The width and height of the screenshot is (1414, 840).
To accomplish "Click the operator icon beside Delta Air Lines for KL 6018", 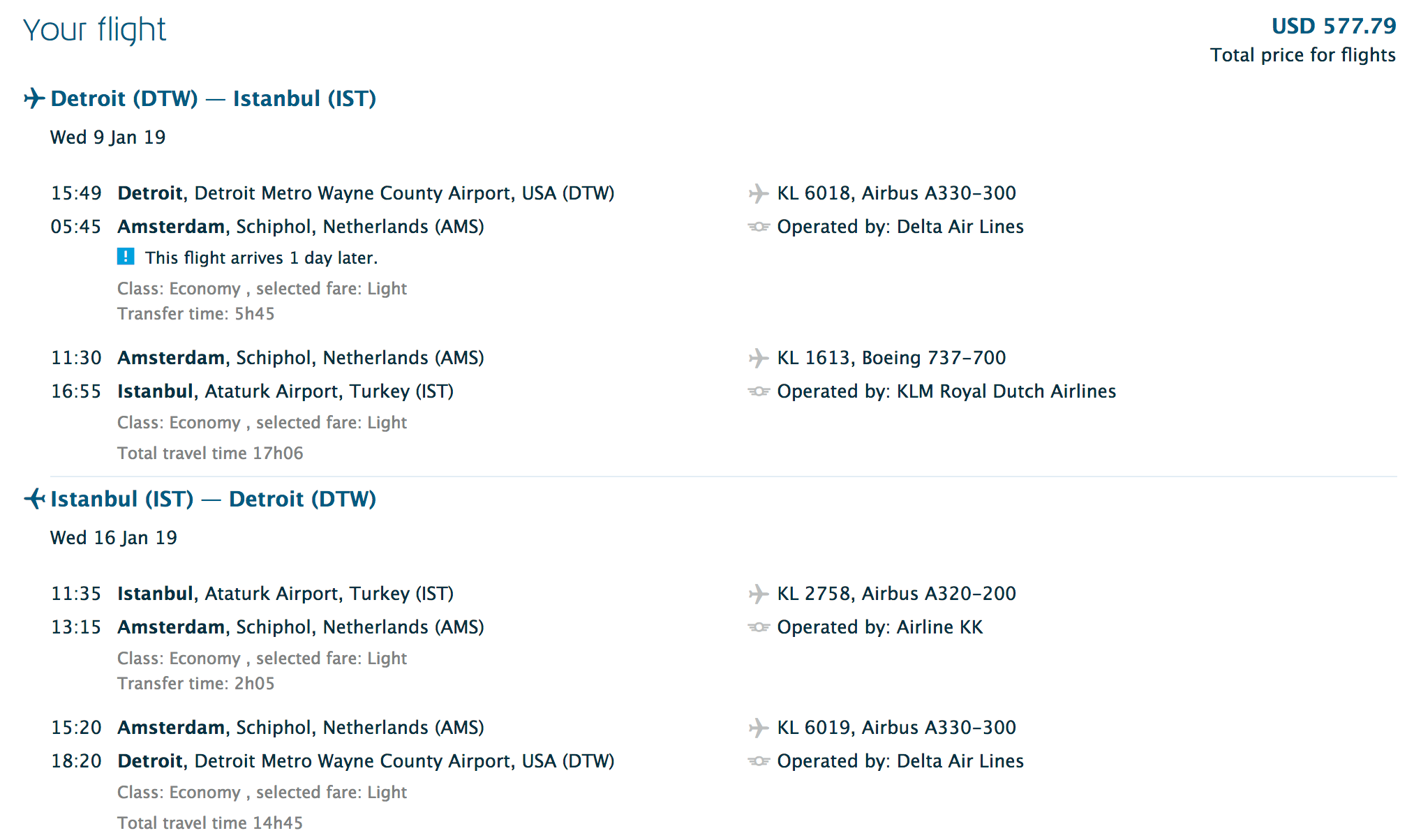I will 759,227.
